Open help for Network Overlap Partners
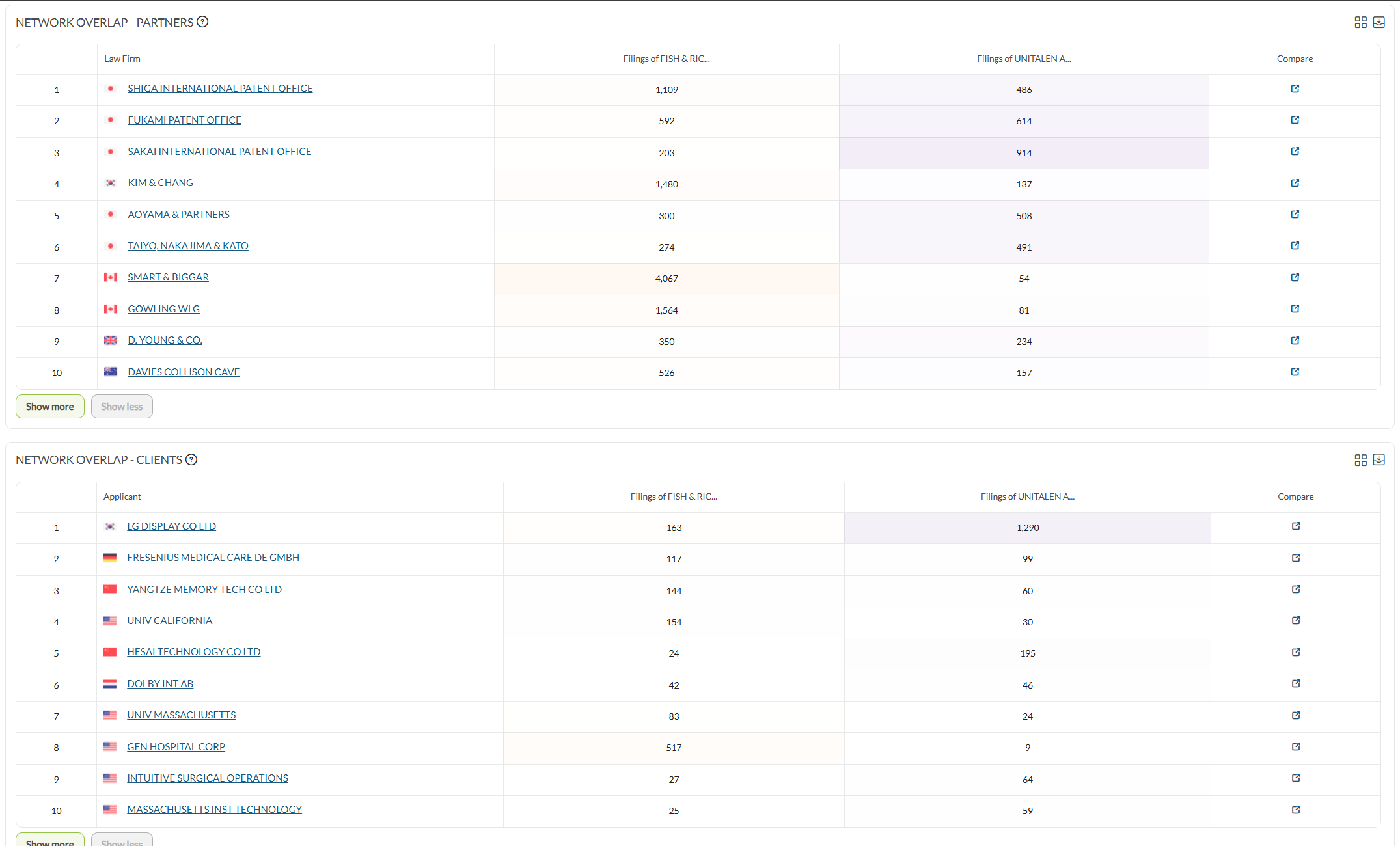Screen dimensions: 1400x846 click(x=202, y=22)
